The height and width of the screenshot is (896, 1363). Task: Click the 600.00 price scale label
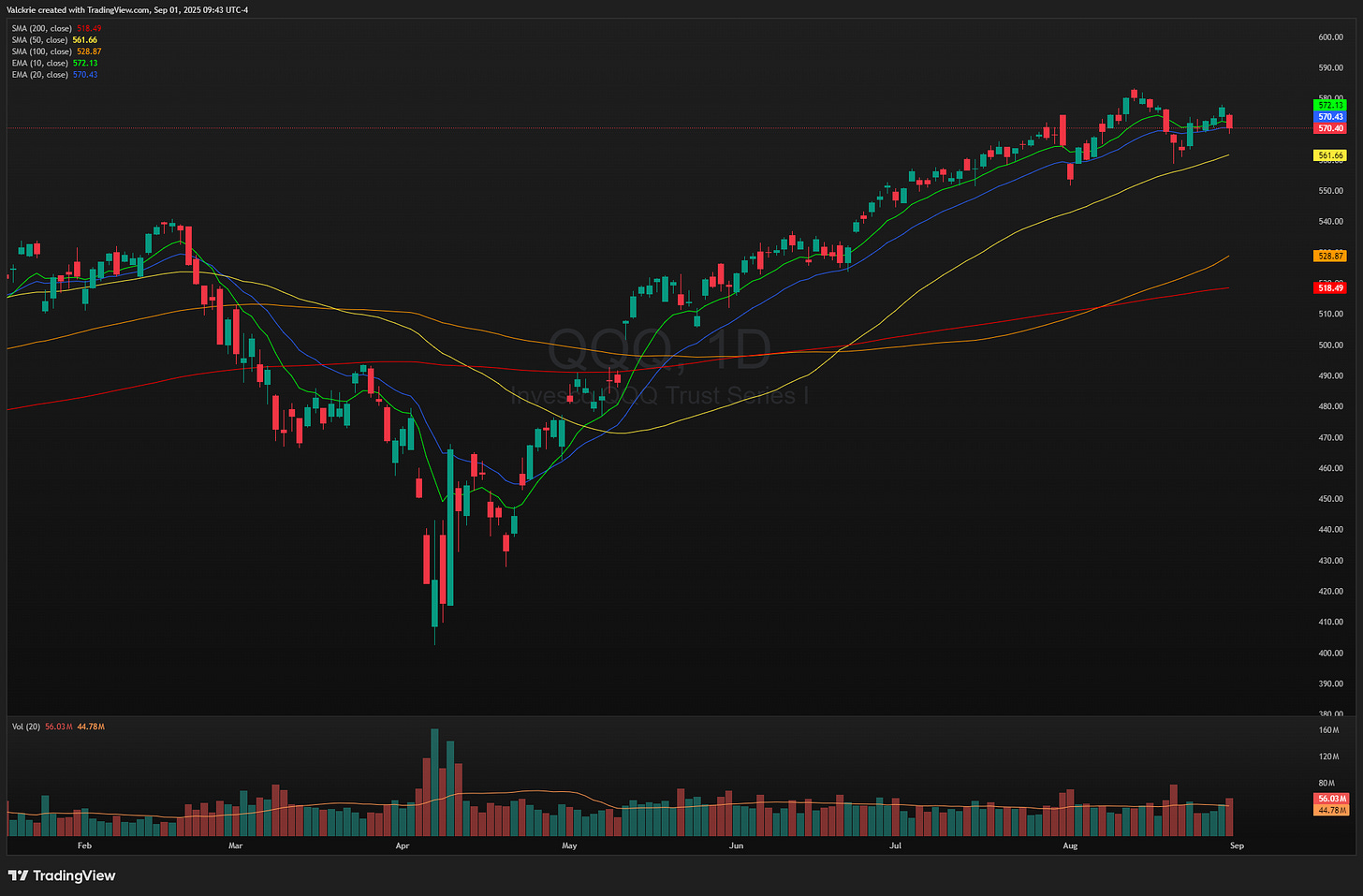coord(1331,37)
